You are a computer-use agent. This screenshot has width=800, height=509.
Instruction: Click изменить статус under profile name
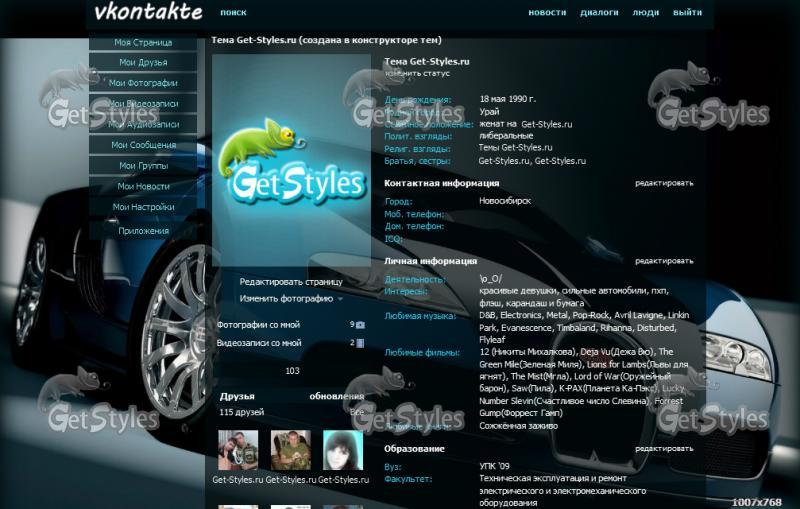(x=417, y=74)
